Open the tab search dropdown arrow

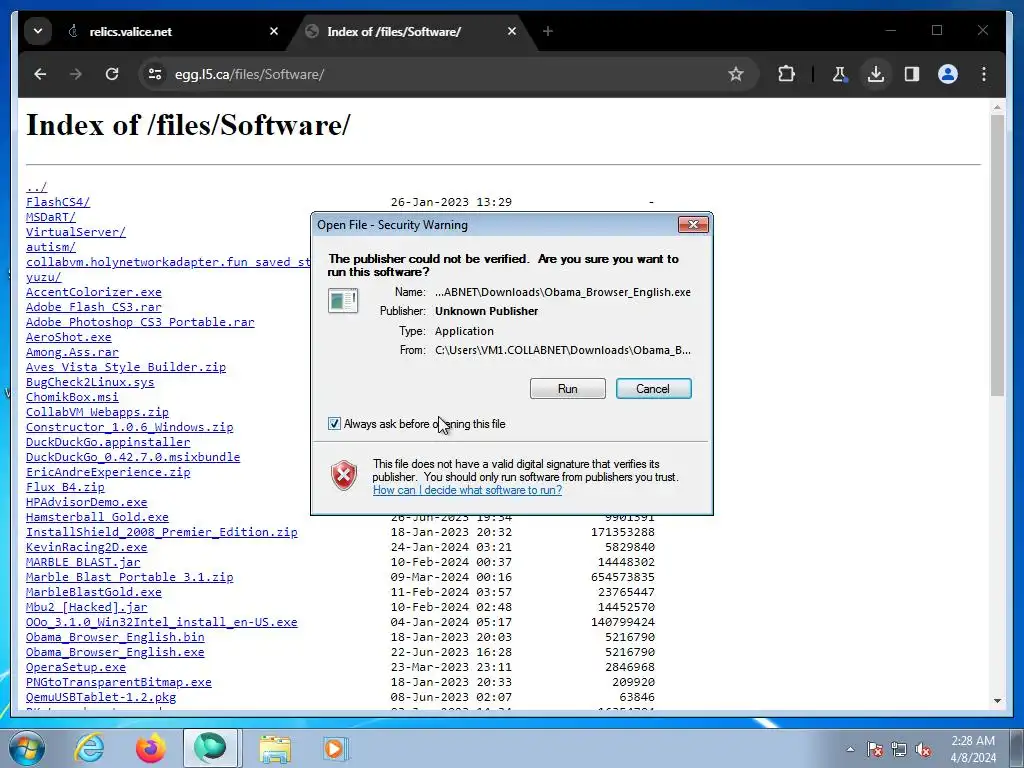pos(38,31)
